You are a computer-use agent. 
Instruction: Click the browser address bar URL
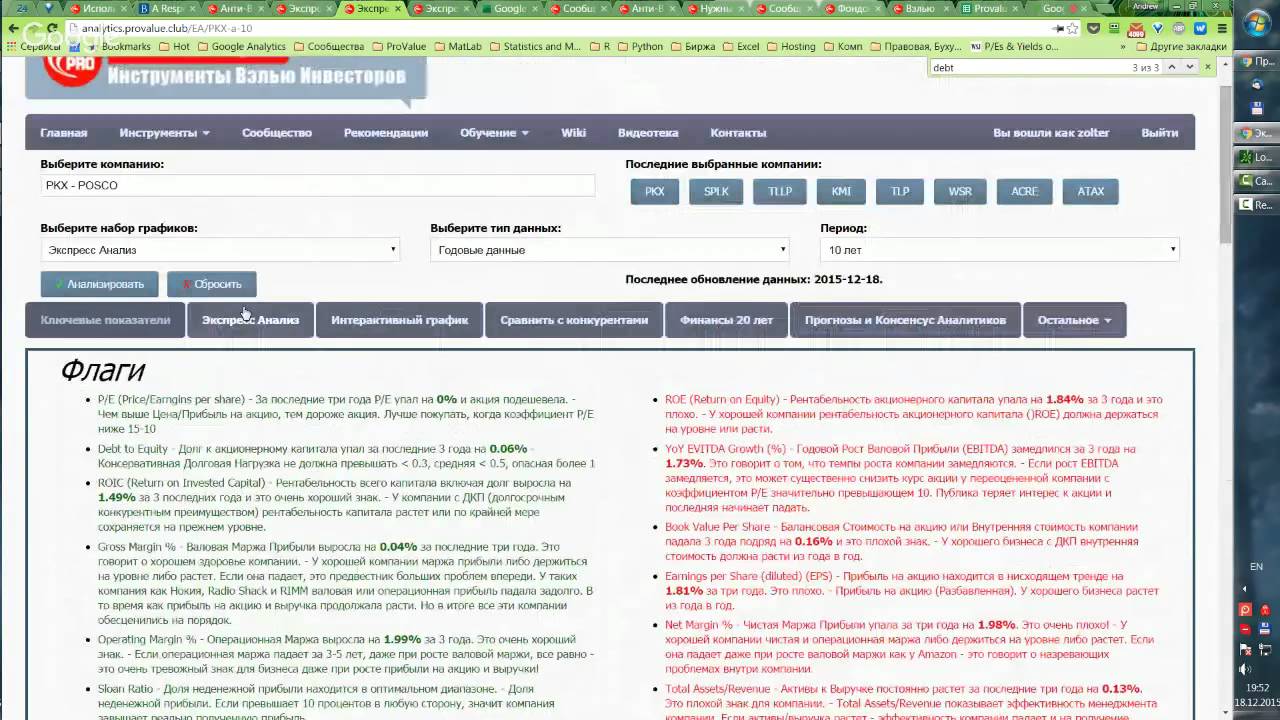click(x=165, y=29)
